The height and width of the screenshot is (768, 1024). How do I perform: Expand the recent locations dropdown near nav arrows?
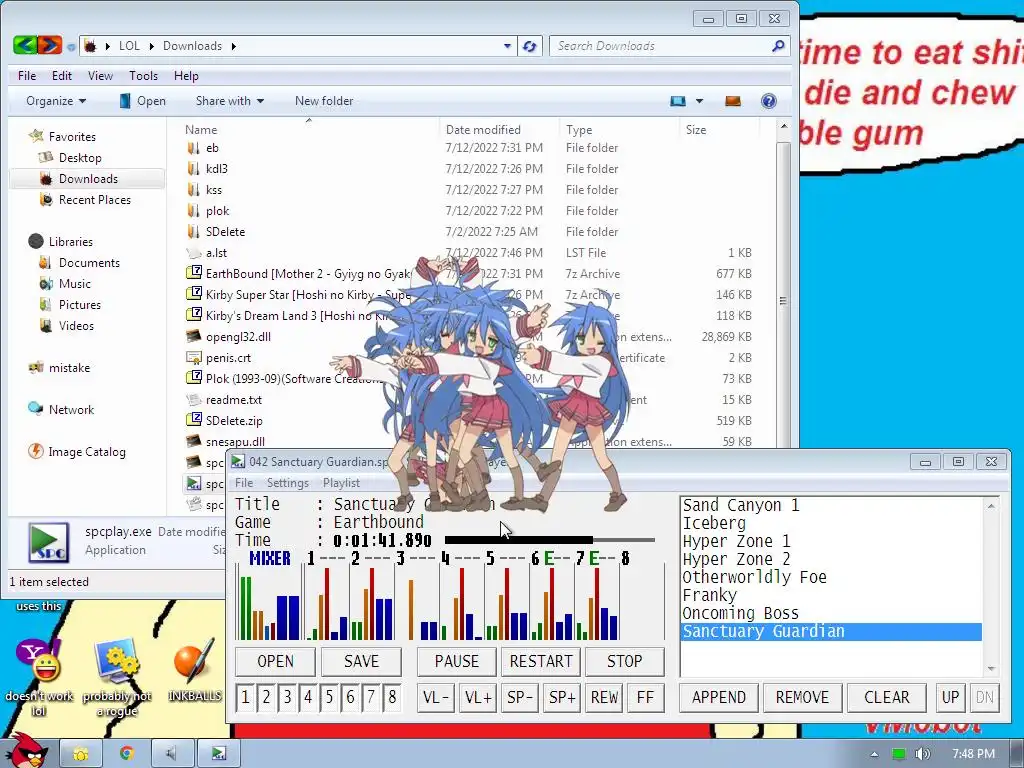tap(71, 46)
